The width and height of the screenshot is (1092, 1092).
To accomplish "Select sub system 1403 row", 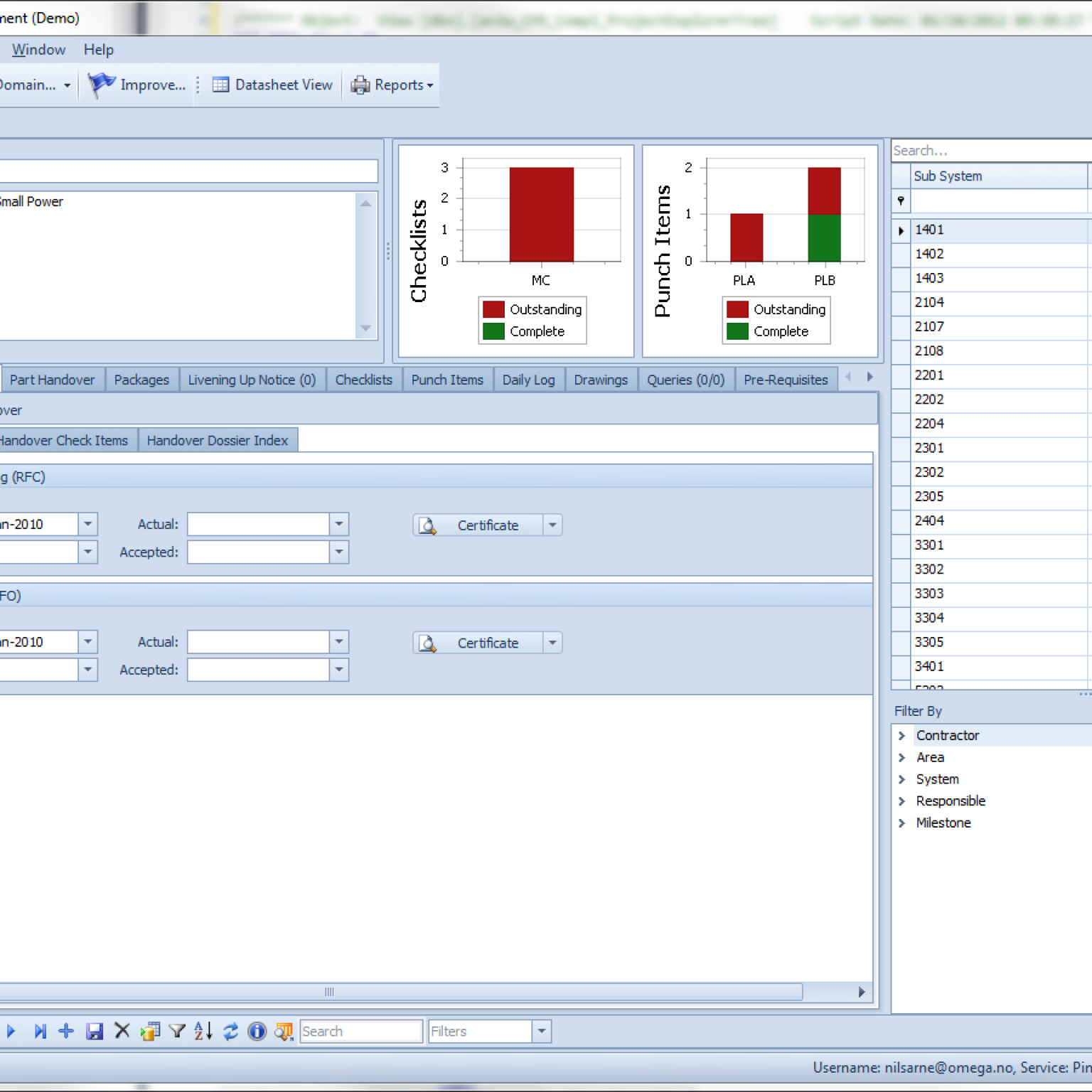I will tap(991, 278).
